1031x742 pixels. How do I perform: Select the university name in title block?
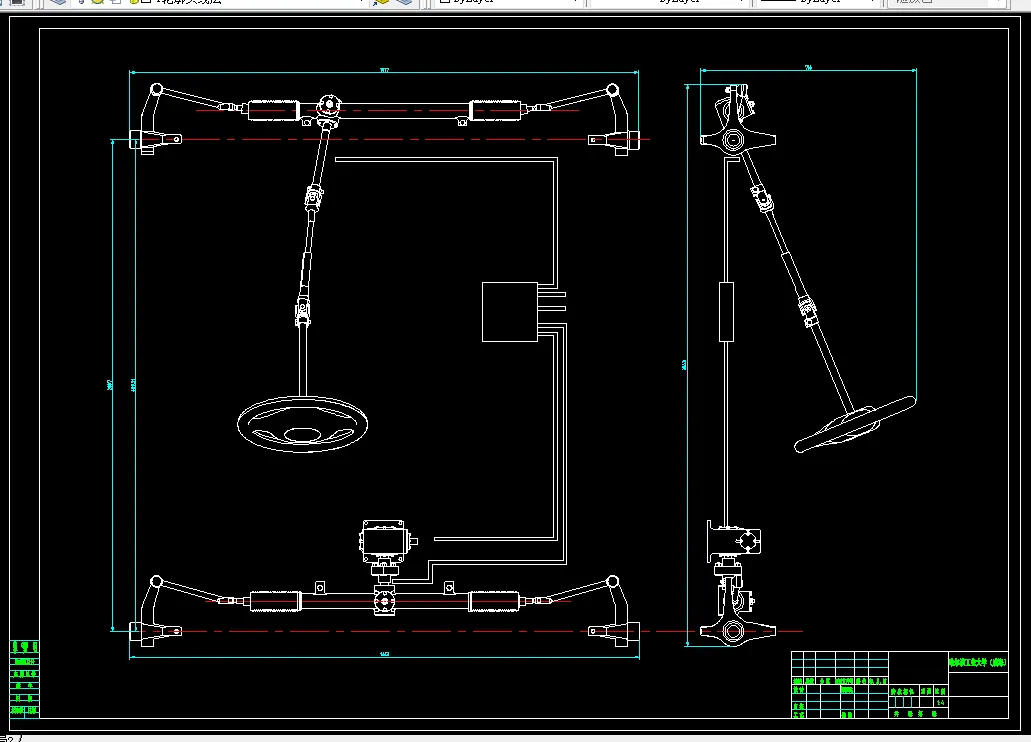tap(978, 662)
